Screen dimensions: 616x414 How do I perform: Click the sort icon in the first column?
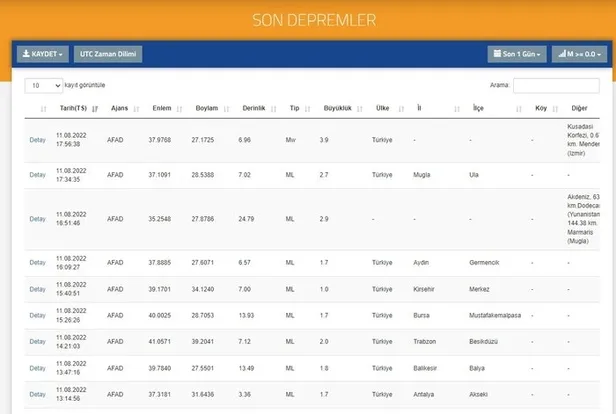[x=44, y=109]
